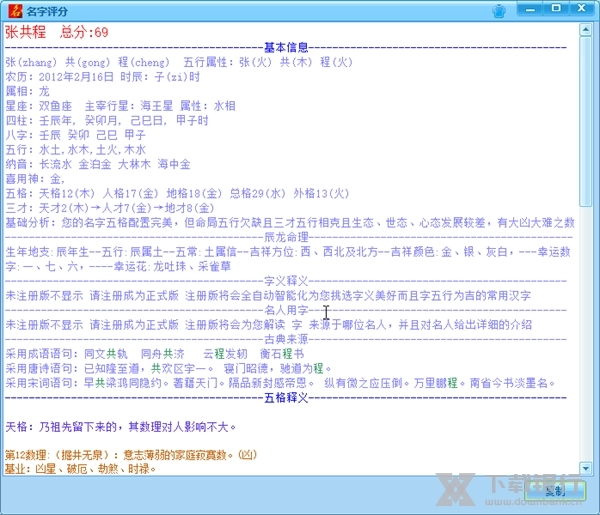Click the 五格: 天格12(木) line

click(177, 193)
